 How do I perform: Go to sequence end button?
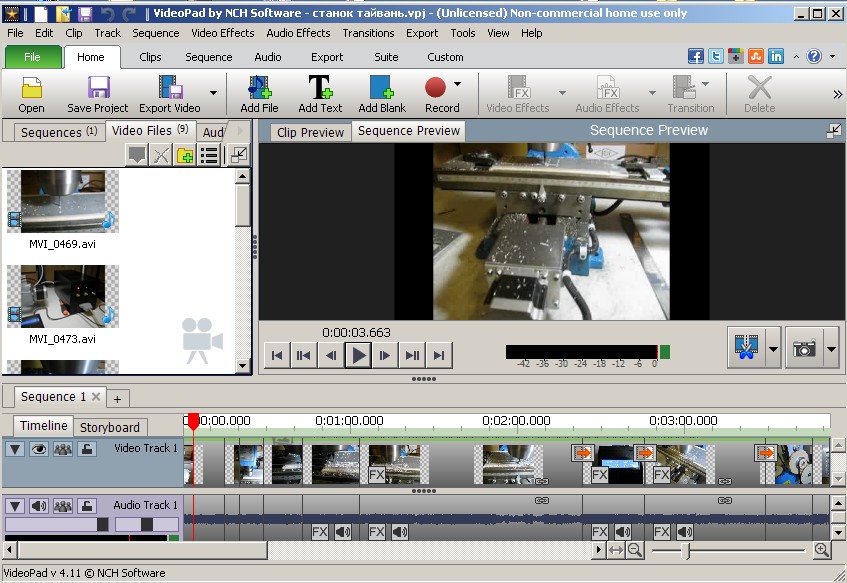(439, 355)
